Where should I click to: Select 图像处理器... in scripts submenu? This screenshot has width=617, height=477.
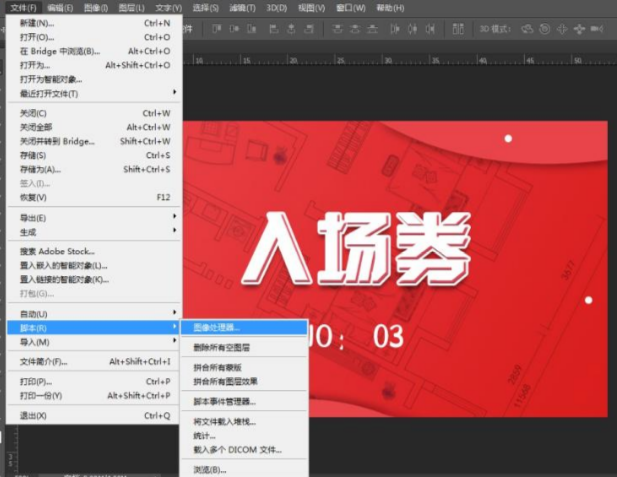pos(244,327)
